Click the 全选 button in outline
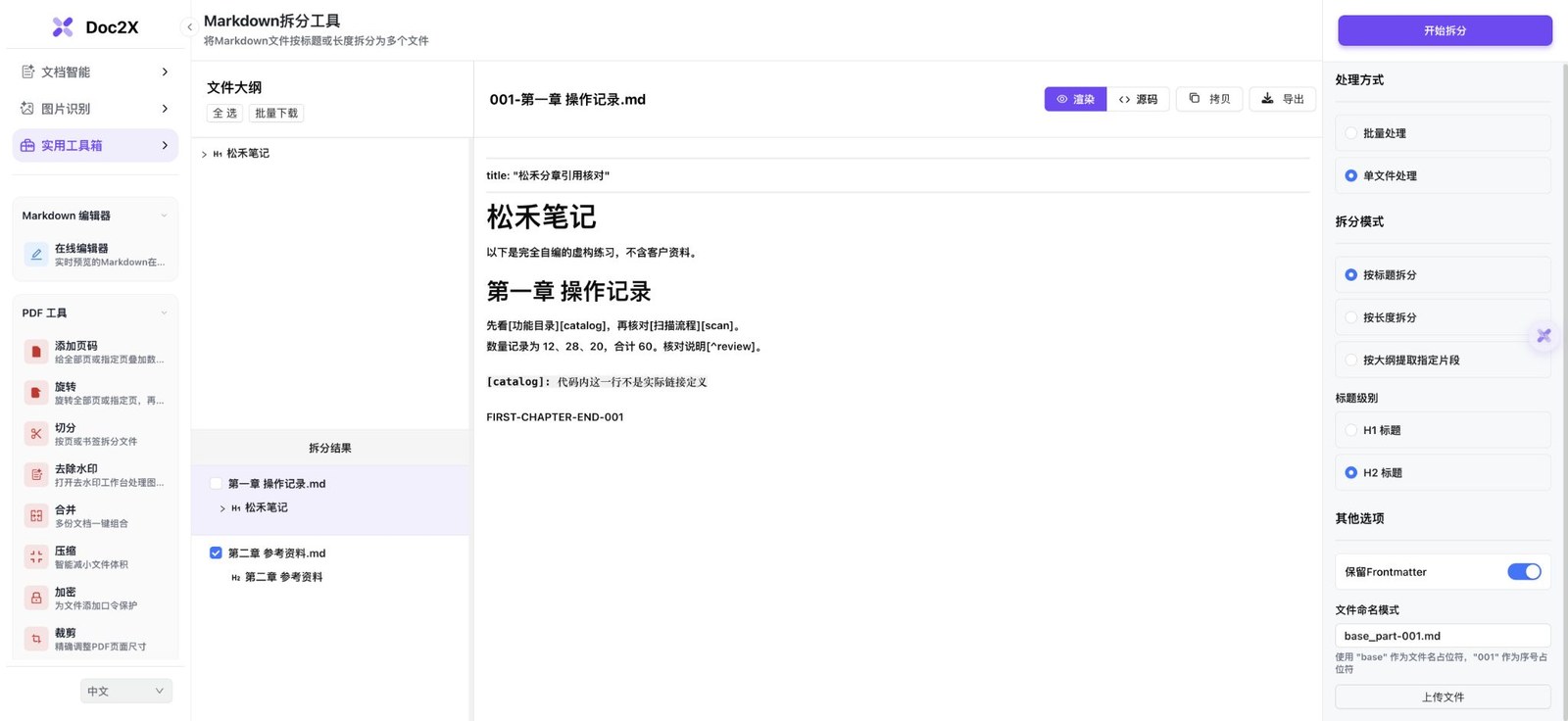Viewport: 1568px width, 721px height. click(x=225, y=114)
